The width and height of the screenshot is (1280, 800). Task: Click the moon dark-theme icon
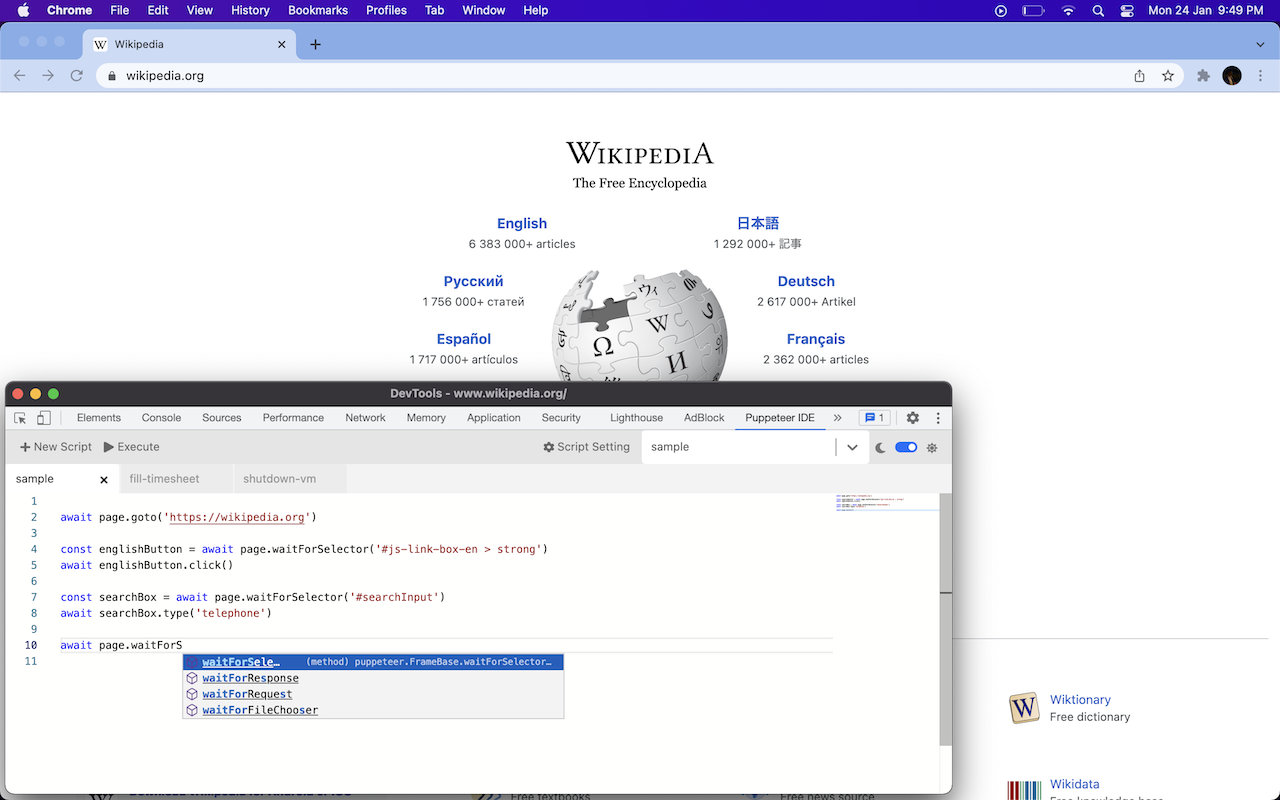point(881,448)
